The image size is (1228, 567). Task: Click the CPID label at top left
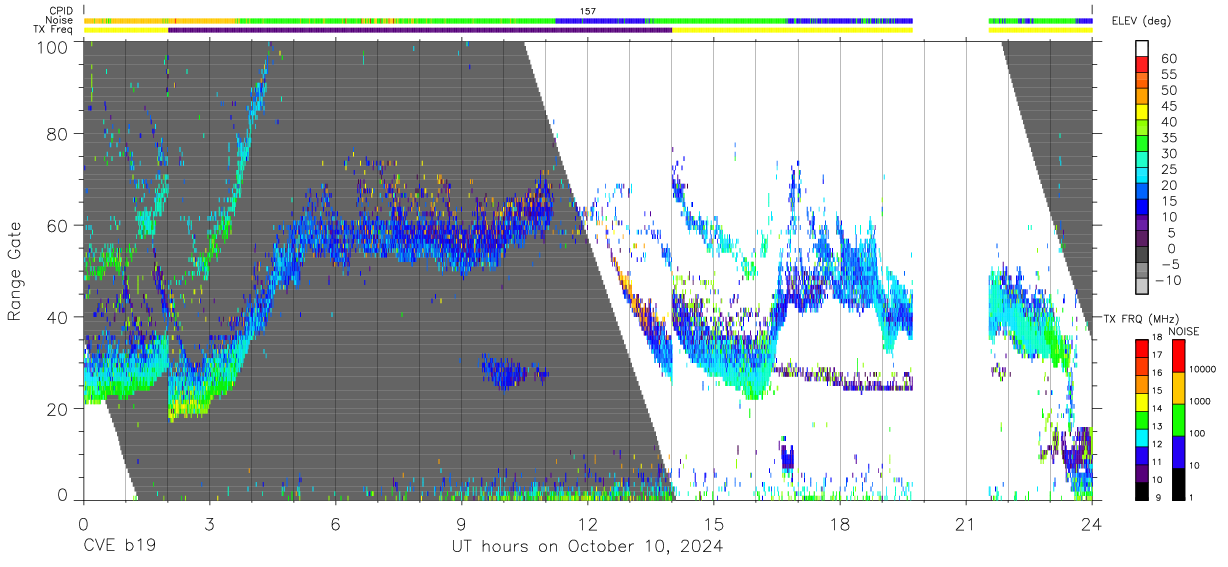pos(61,11)
